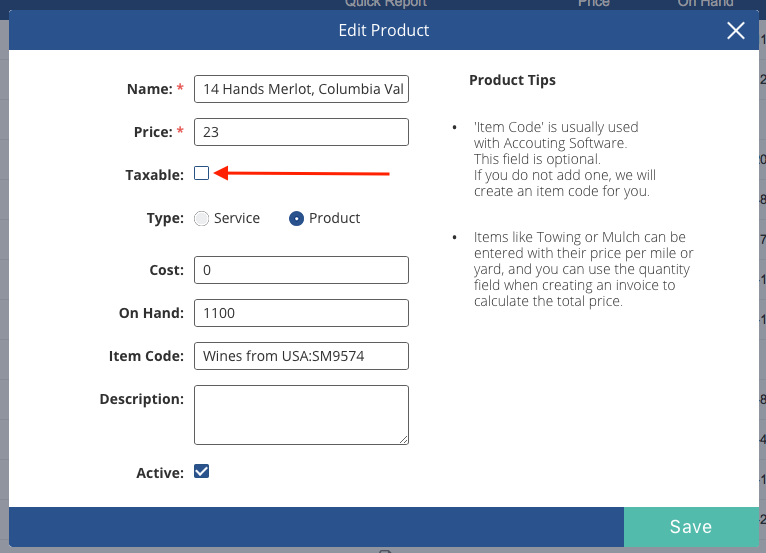Click into the Name text field
Viewport: 766px width, 553px height.
pyautogui.click(x=301, y=89)
